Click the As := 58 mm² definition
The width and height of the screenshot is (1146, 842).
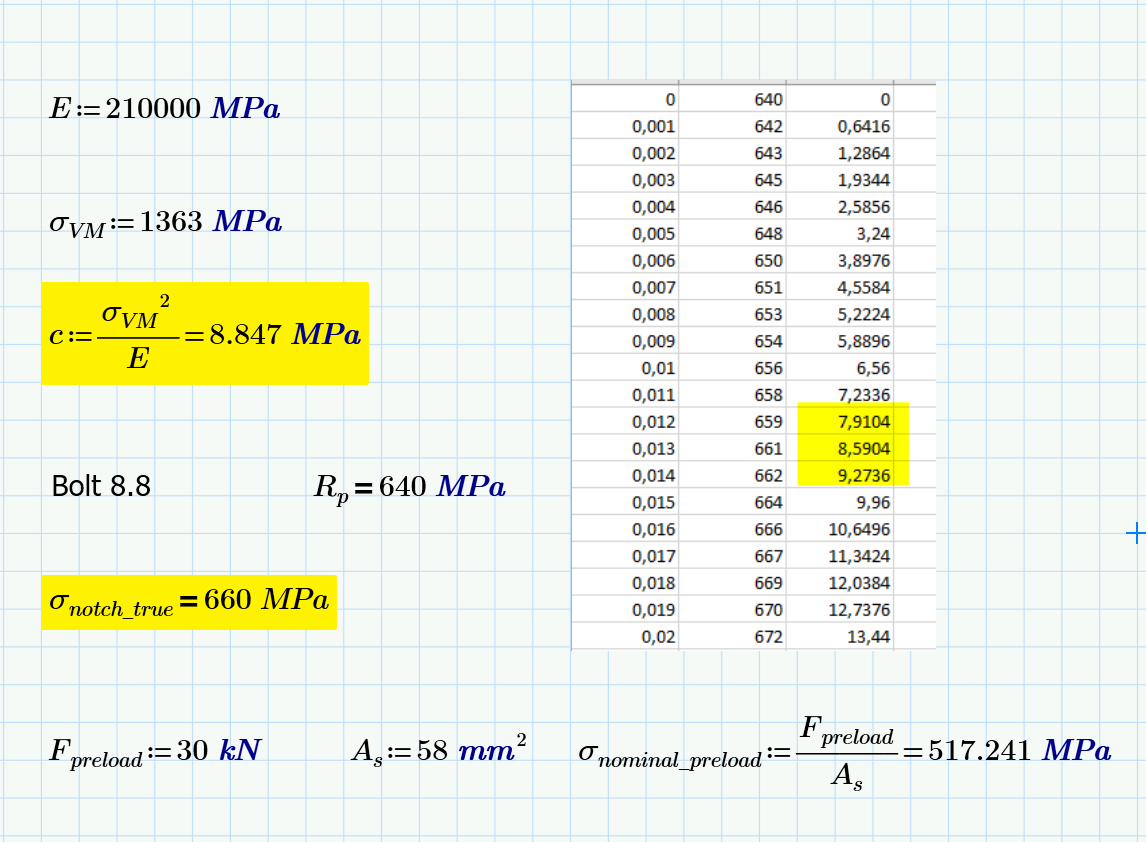click(x=440, y=747)
